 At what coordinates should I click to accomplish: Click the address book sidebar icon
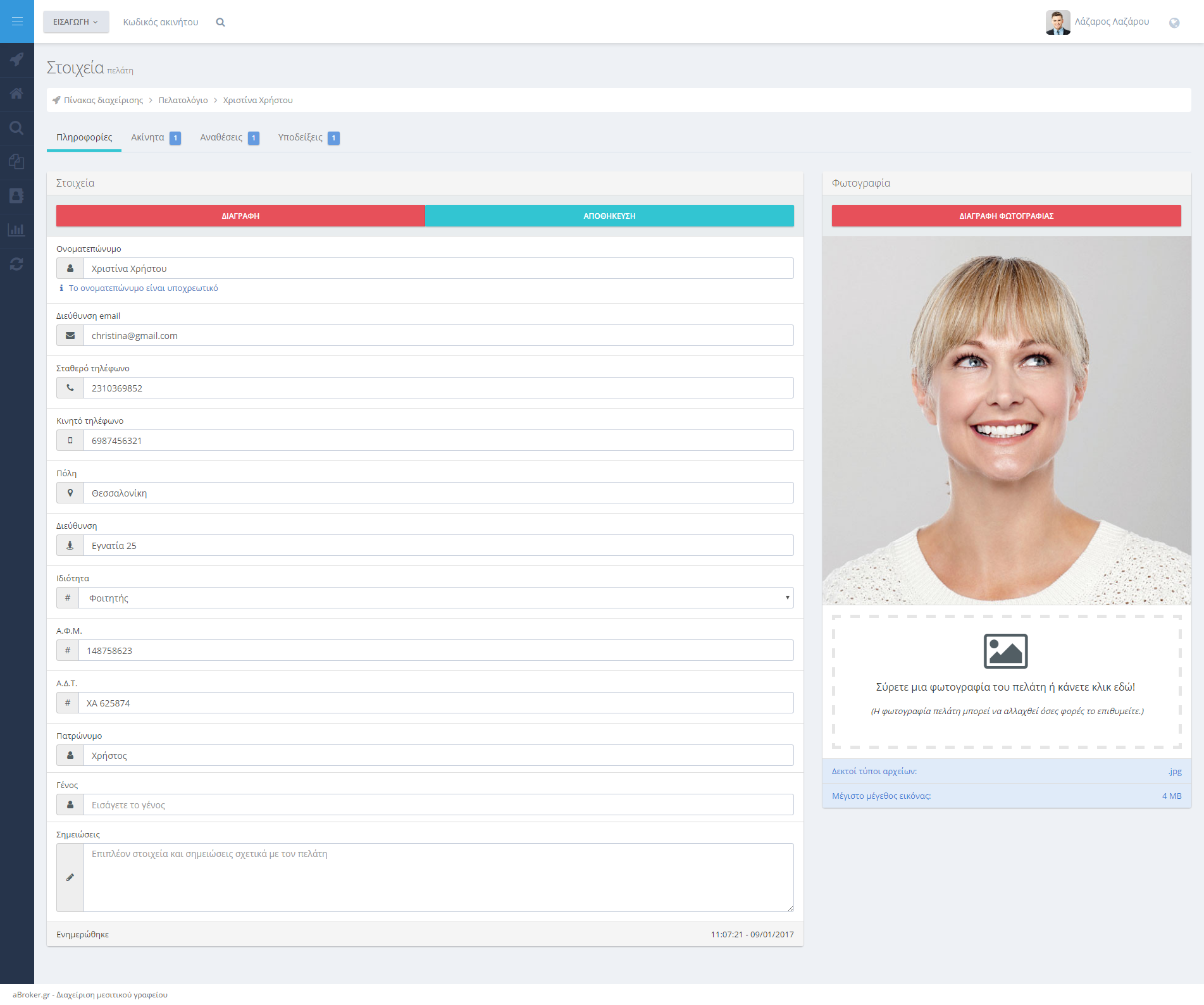[x=17, y=196]
